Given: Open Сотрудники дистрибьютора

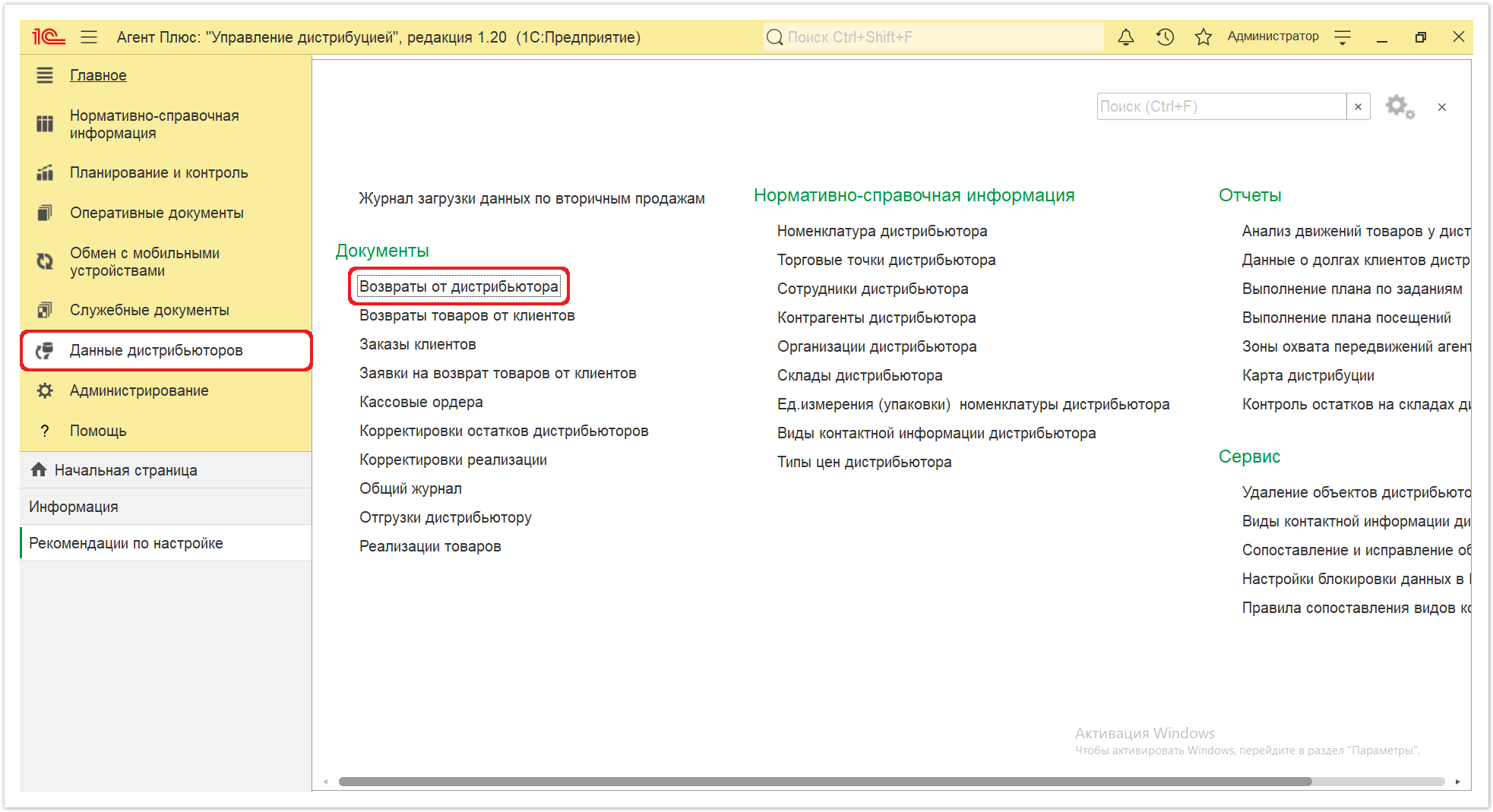Looking at the screenshot, I should (x=872, y=289).
